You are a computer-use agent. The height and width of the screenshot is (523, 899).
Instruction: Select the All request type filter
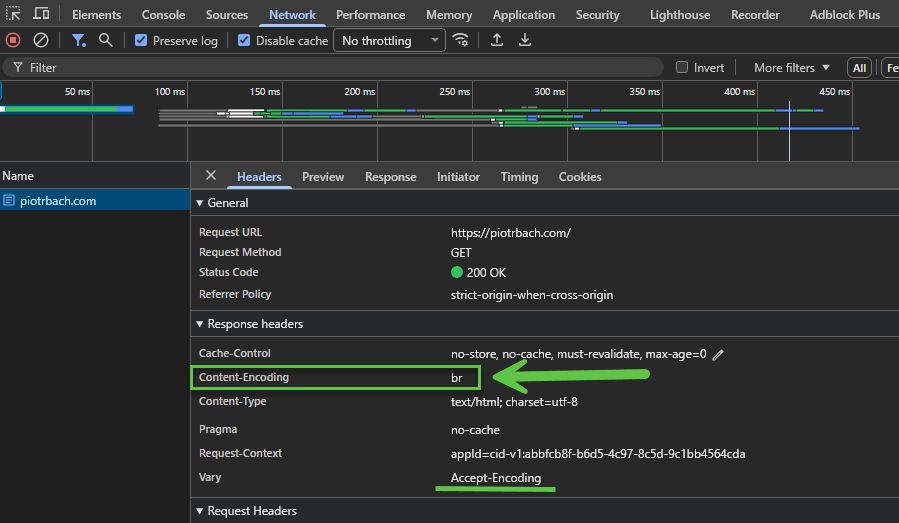coord(859,68)
